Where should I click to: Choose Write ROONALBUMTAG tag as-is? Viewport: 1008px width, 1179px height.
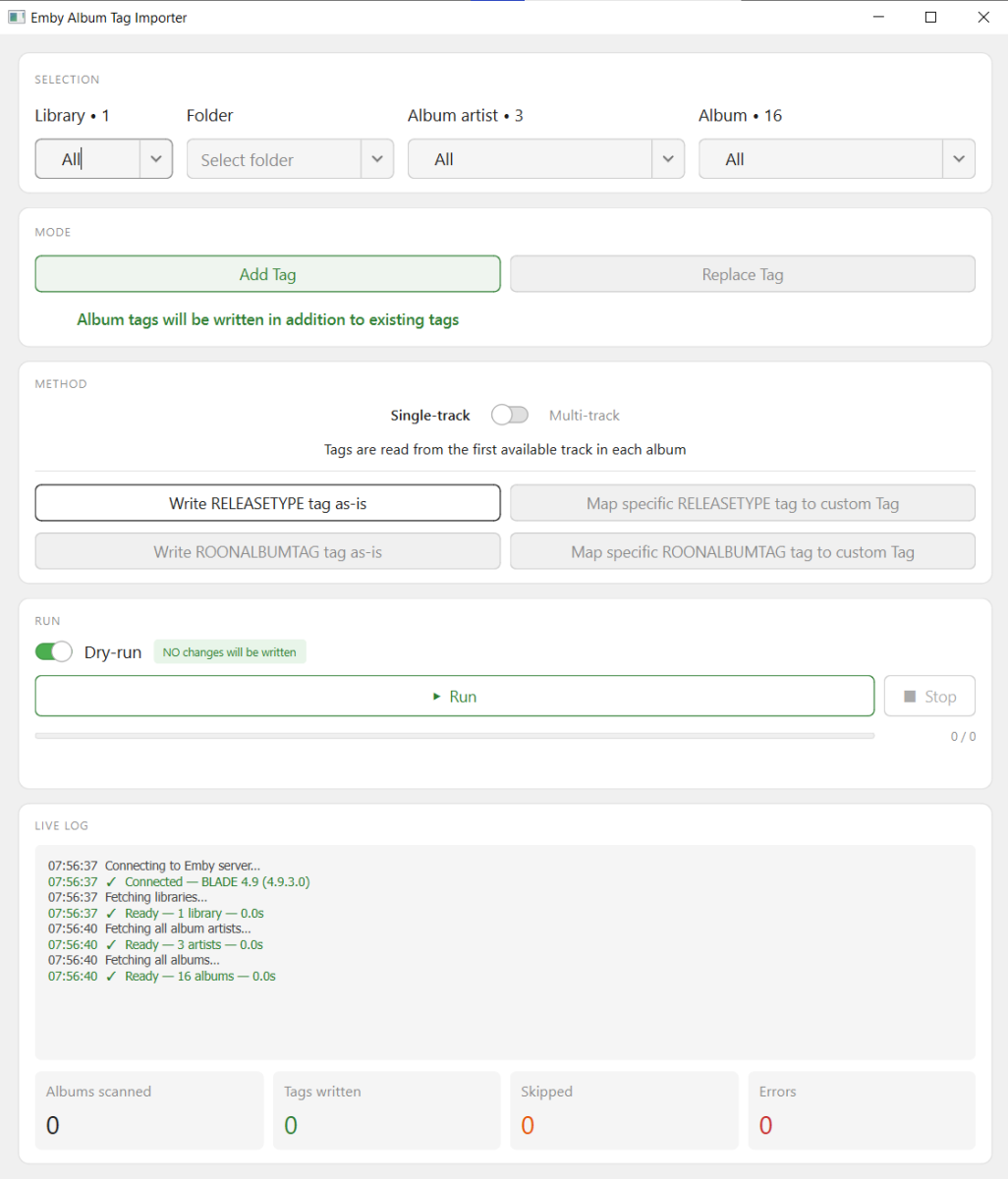(267, 552)
